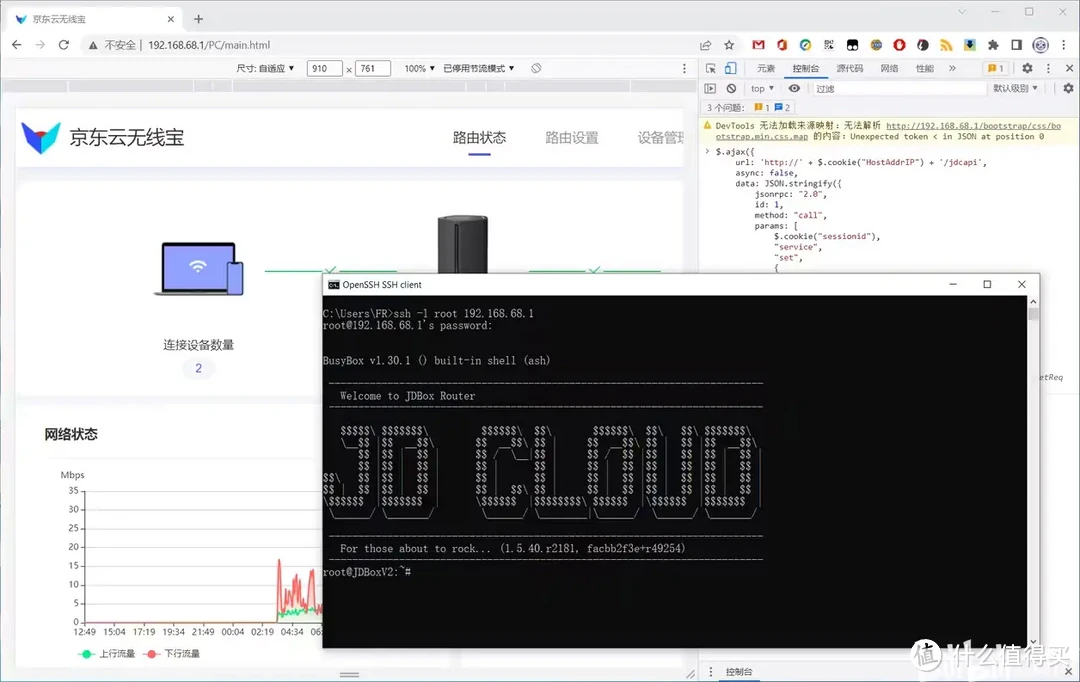Open the Extensions puzzle piece icon
The height and width of the screenshot is (682, 1080).
(993, 45)
